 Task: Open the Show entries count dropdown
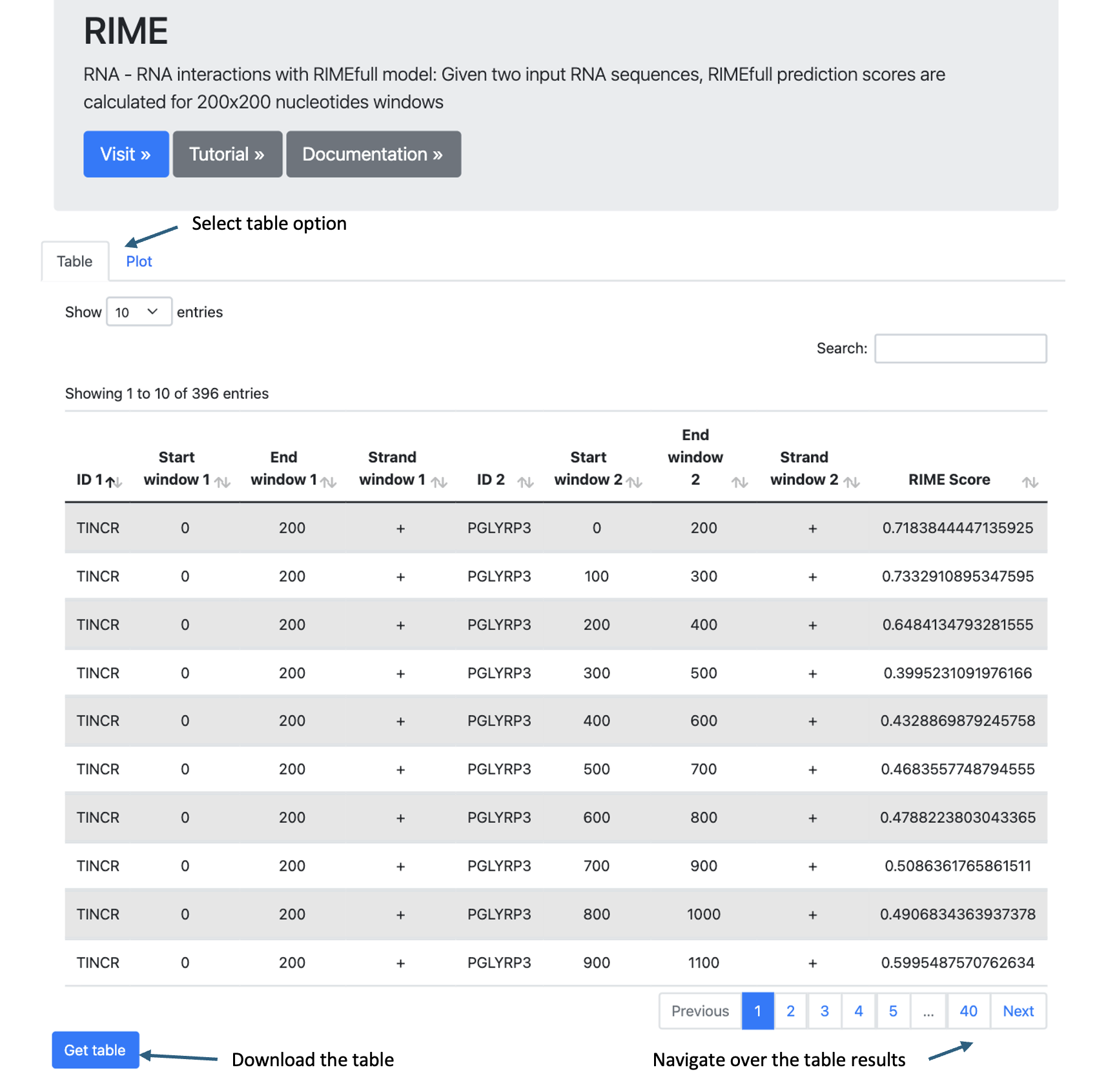139,312
